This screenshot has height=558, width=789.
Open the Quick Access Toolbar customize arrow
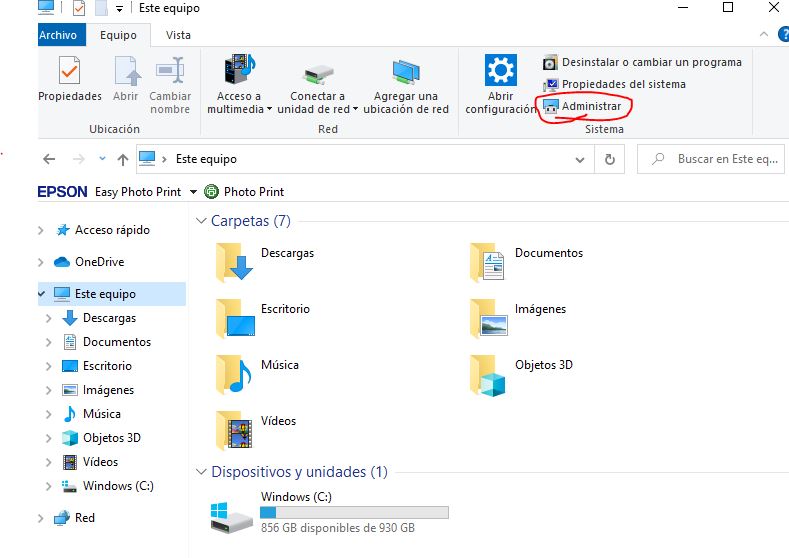click(x=119, y=9)
